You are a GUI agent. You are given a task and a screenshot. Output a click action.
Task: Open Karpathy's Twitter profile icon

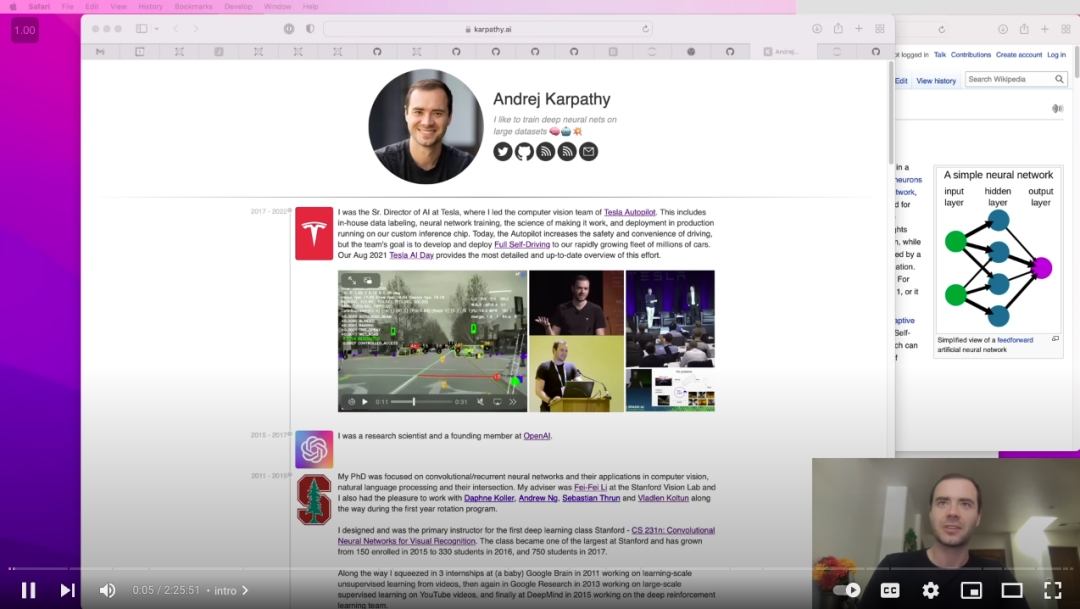[x=503, y=152]
